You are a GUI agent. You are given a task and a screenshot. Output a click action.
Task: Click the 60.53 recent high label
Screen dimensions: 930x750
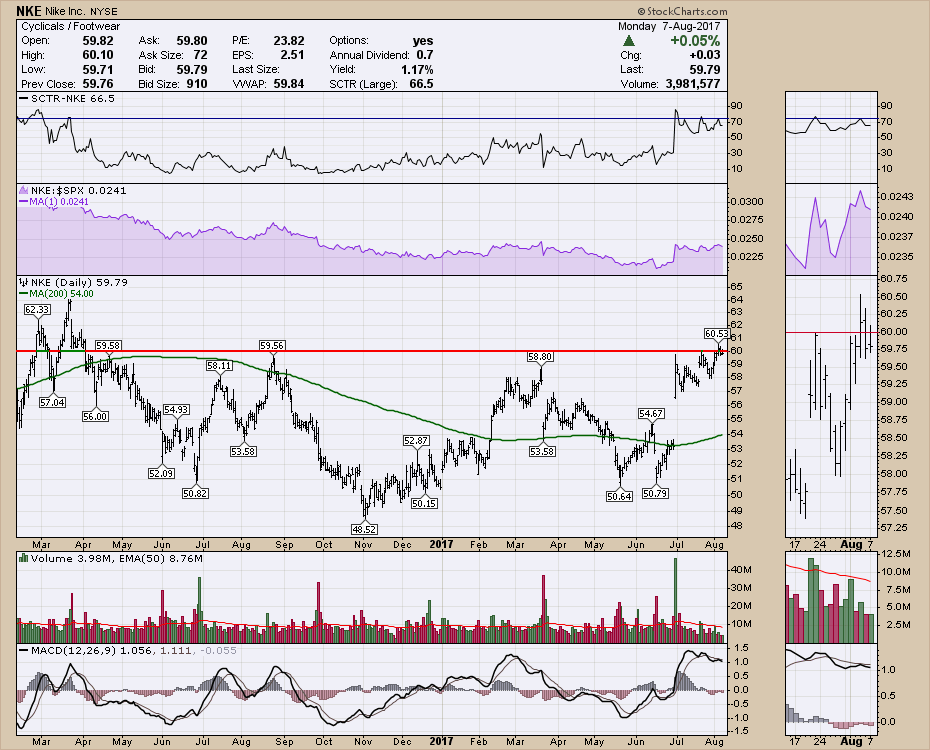tap(716, 334)
